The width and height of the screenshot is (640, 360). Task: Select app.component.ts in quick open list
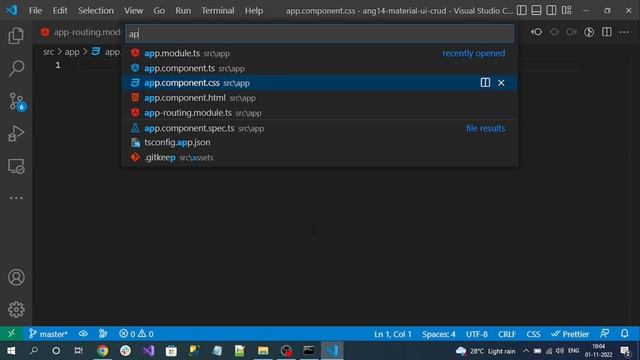pos(320,68)
